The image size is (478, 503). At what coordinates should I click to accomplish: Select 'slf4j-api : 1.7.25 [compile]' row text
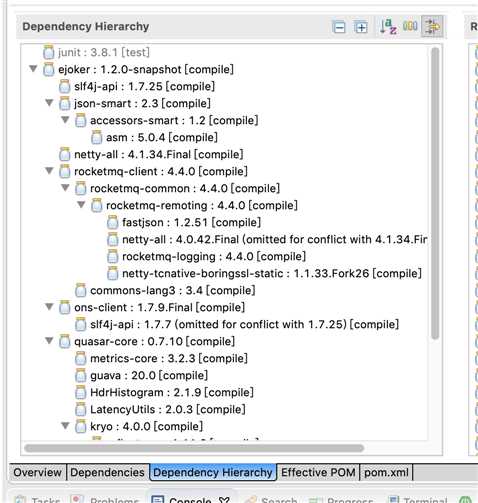pos(144,86)
